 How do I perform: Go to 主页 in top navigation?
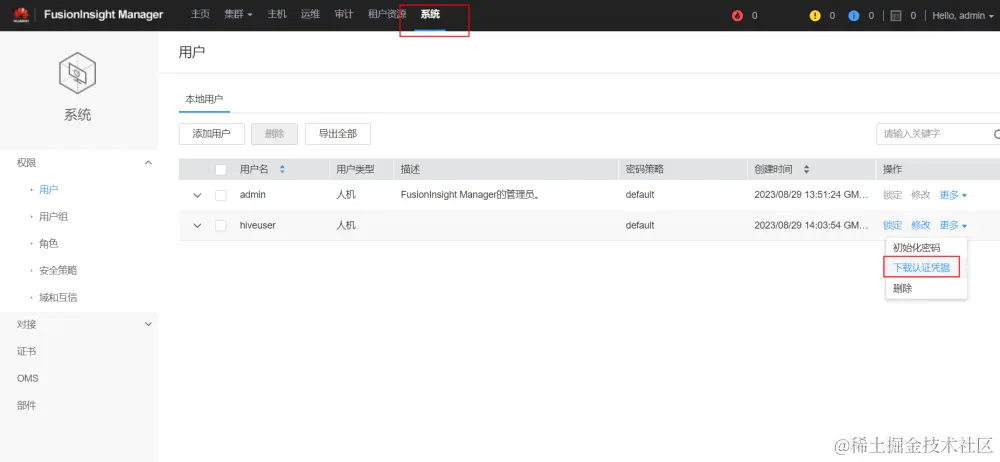tap(200, 15)
